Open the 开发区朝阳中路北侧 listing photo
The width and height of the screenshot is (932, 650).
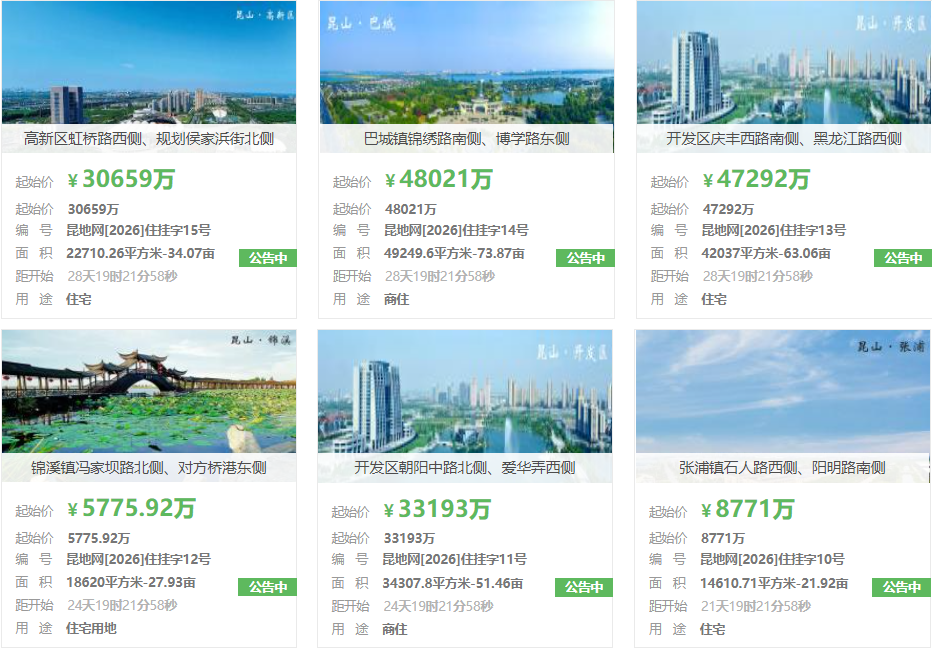pyautogui.click(x=465, y=392)
